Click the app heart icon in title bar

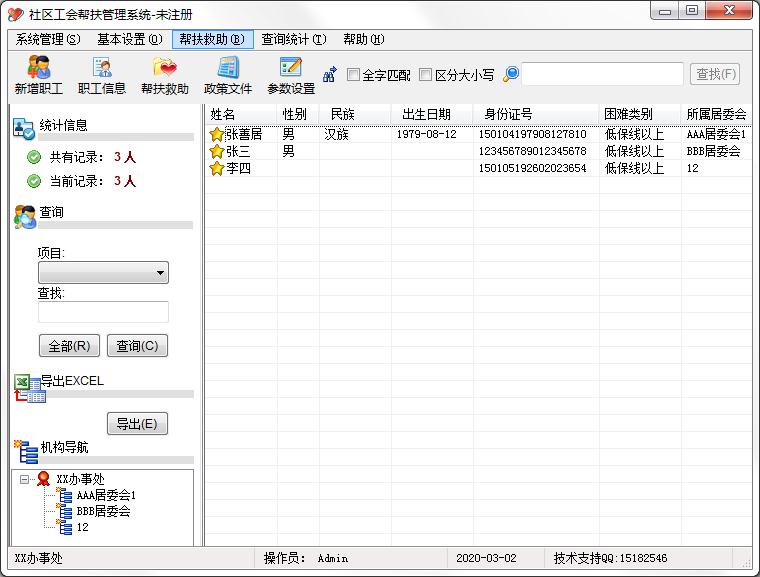[x=16, y=14]
